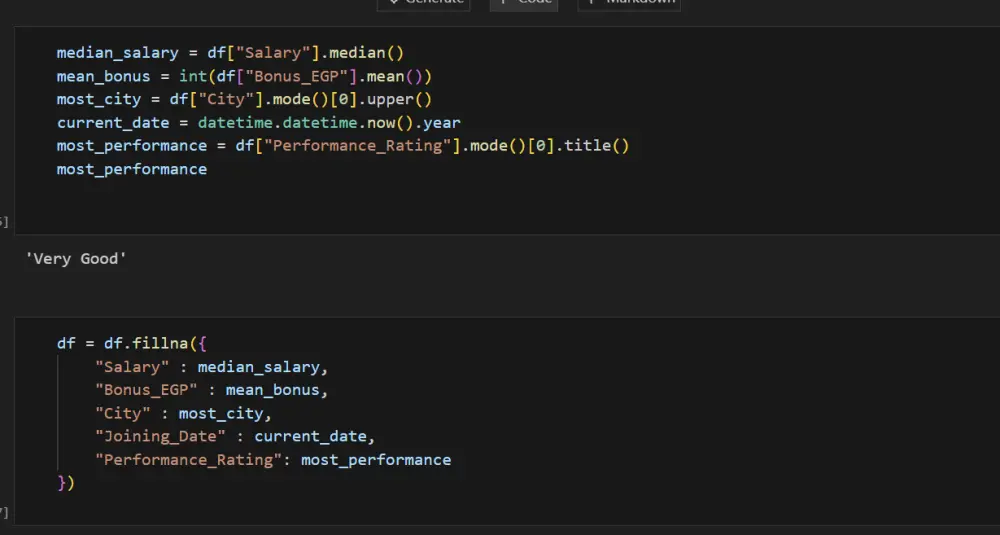Click the line defining median_salary with median()

(230, 53)
